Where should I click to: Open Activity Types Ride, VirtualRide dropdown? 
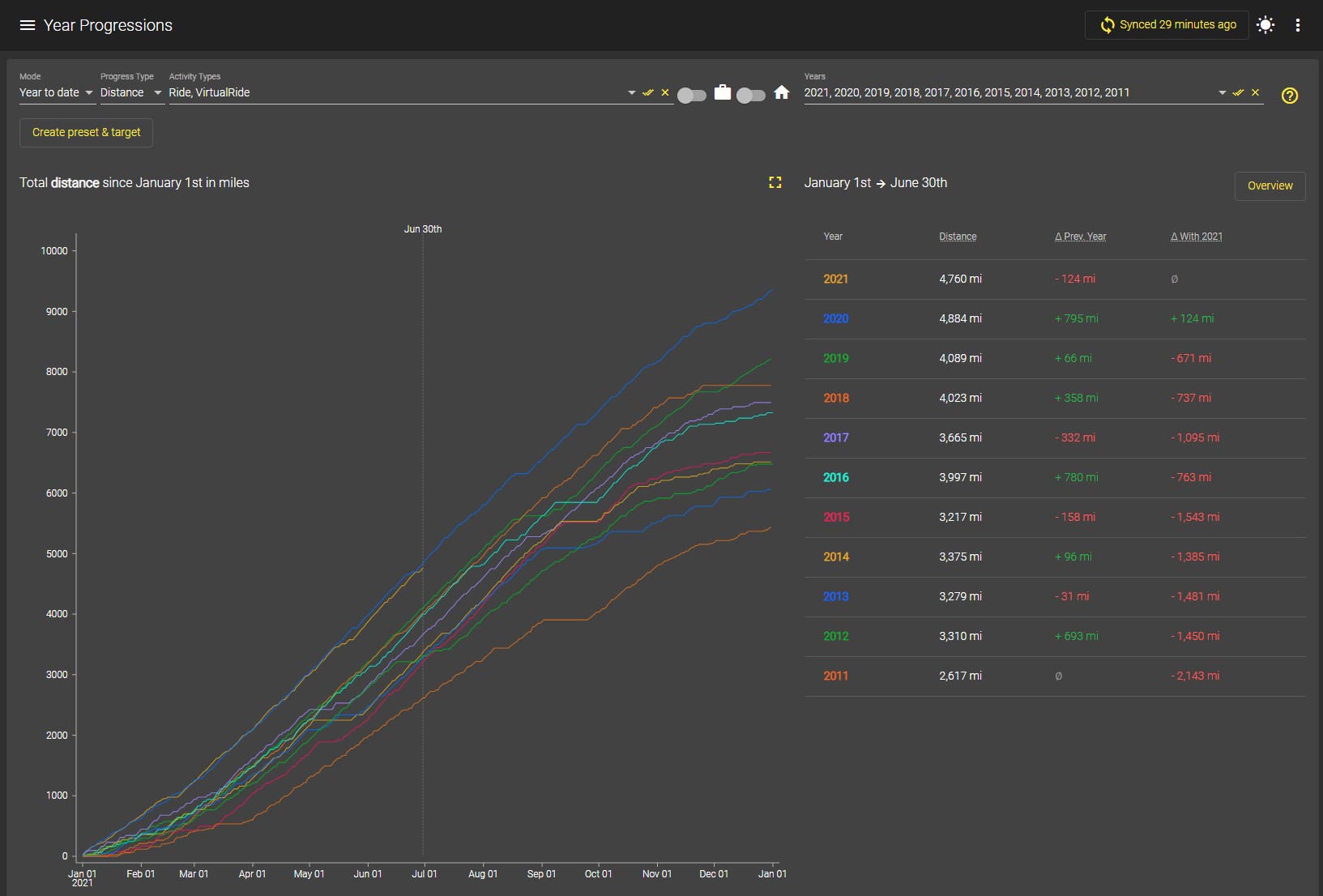pos(631,92)
